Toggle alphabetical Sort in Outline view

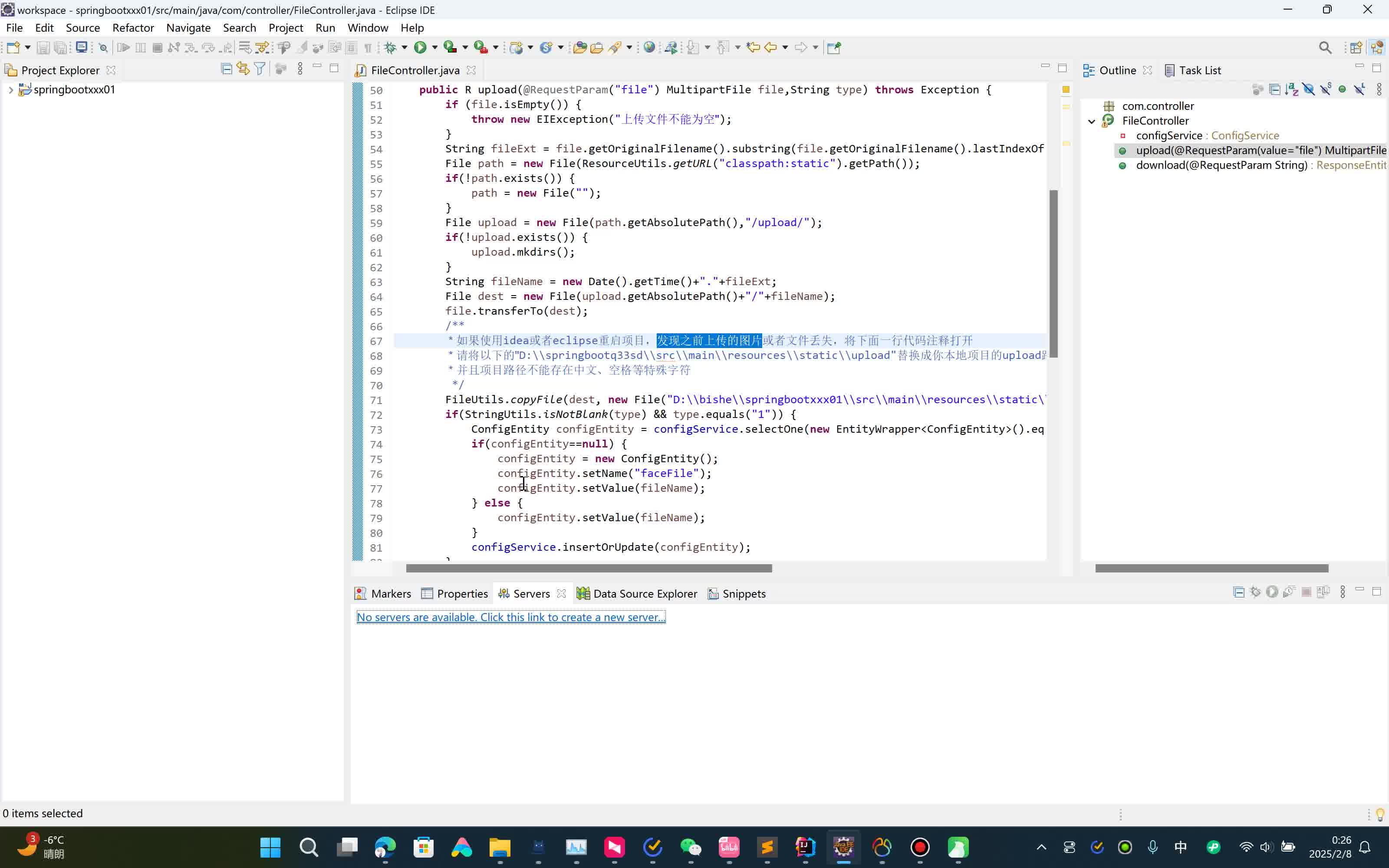click(x=1291, y=89)
